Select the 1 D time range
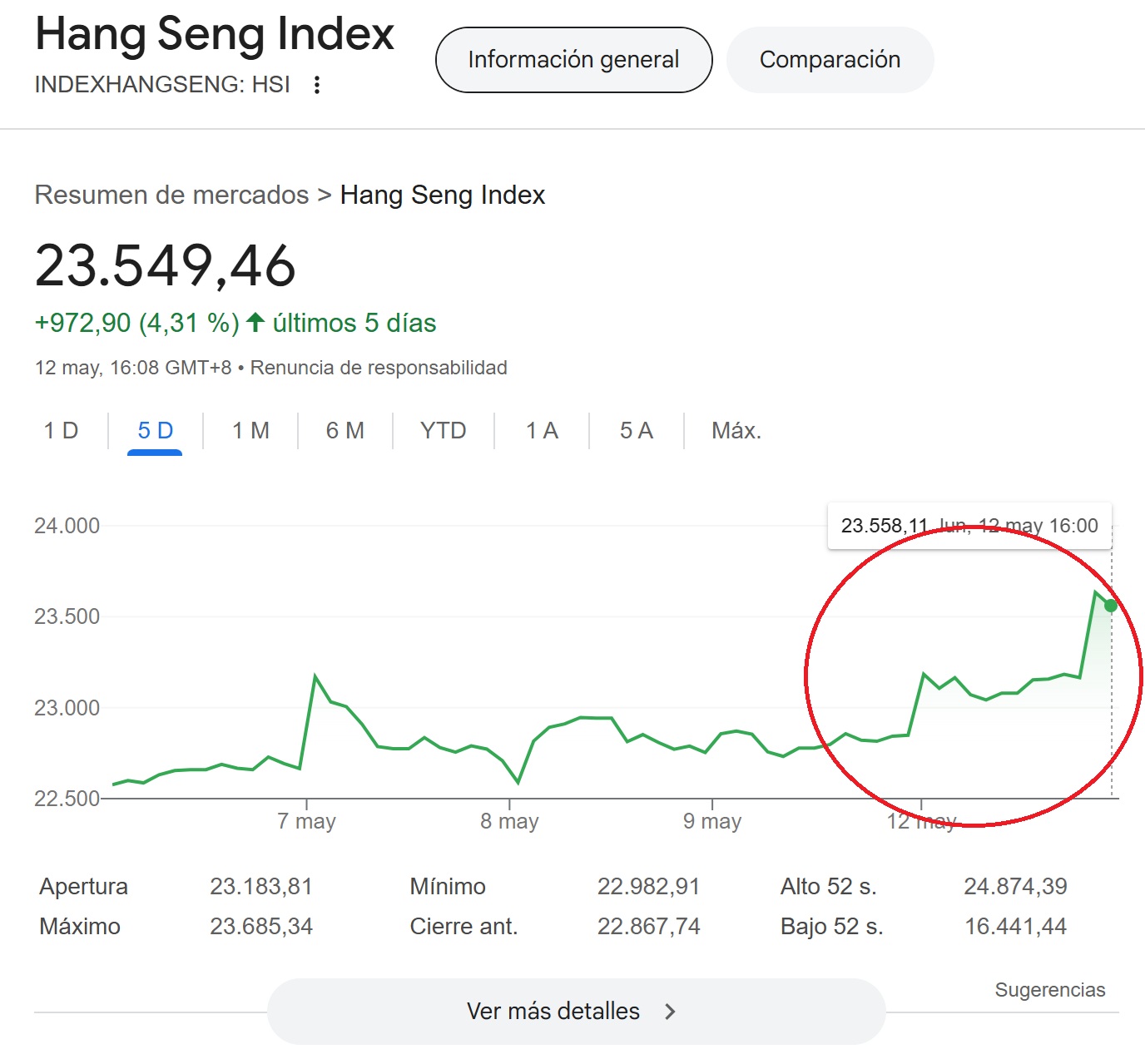Viewport: 1145px width, 1064px height. pos(61,431)
